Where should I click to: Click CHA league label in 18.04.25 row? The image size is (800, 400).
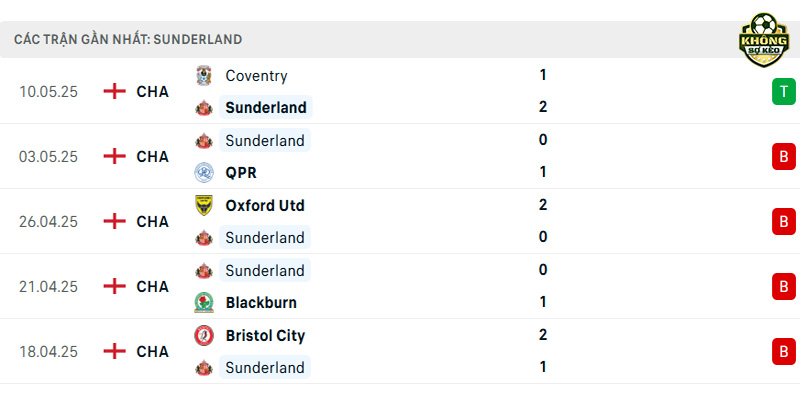point(153,352)
